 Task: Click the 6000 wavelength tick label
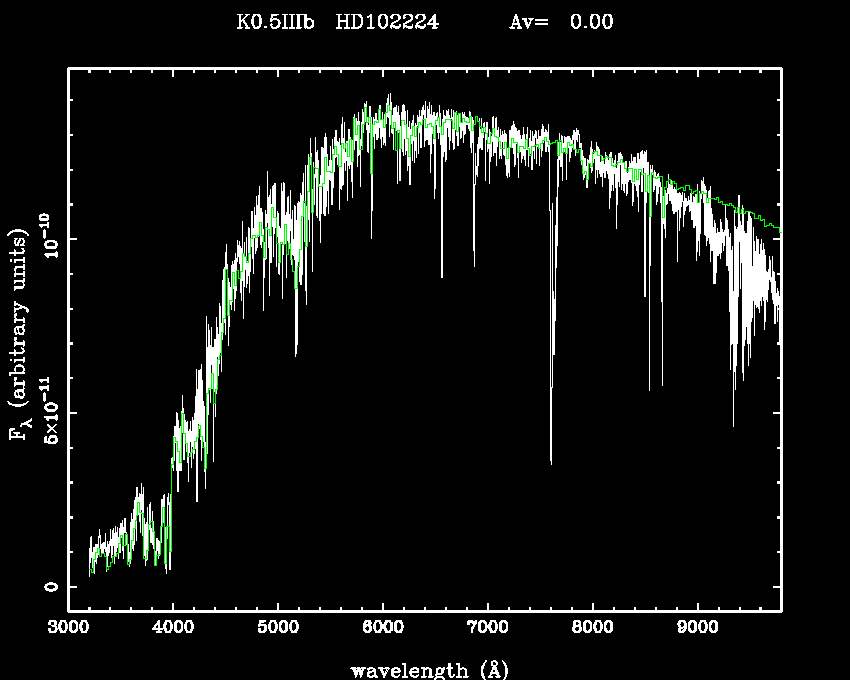(x=383, y=629)
